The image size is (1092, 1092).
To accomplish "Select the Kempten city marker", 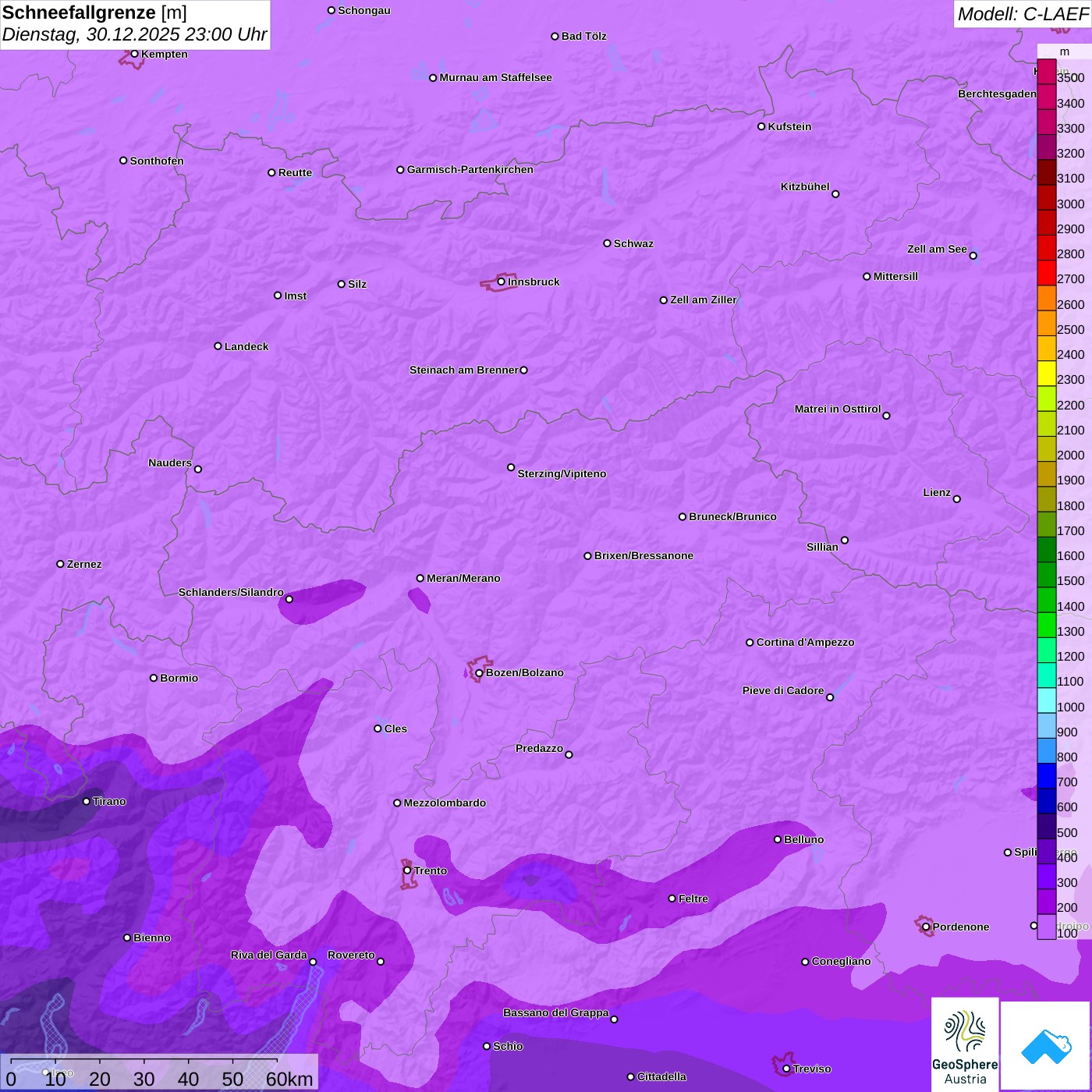I will pyautogui.click(x=135, y=54).
